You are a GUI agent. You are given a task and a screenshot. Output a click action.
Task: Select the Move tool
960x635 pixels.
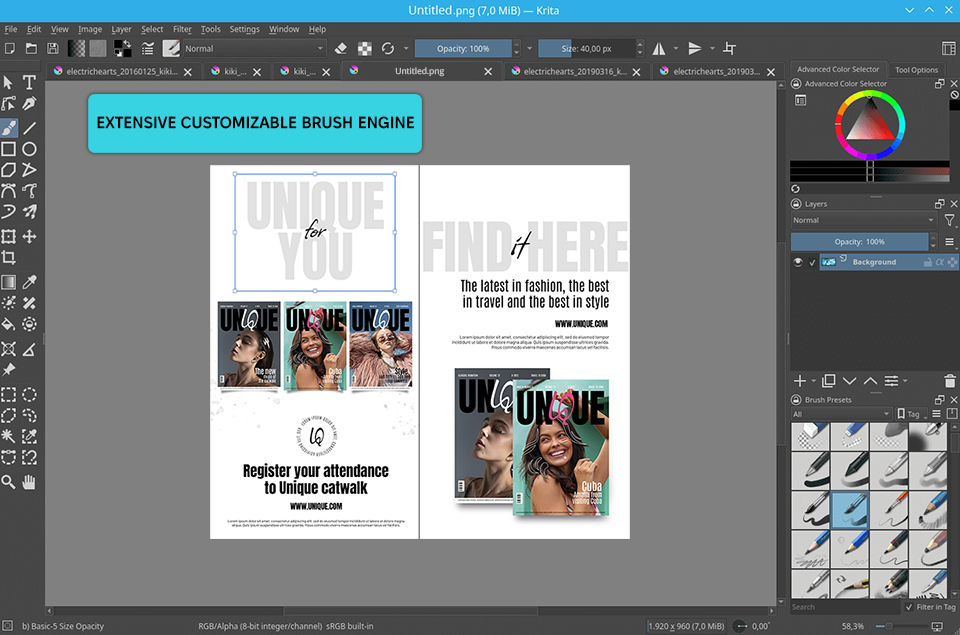click(29, 236)
